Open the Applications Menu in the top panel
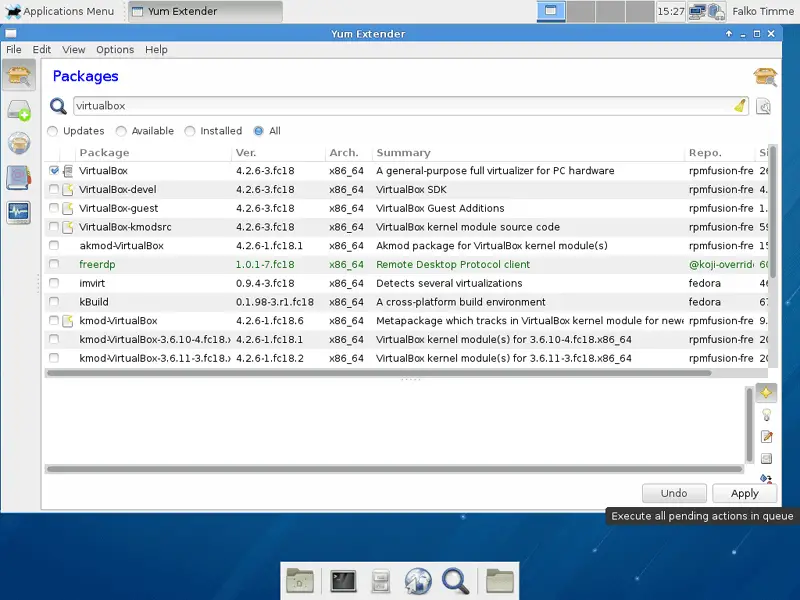This screenshot has width=800, height=600. (x=61, y=11)
